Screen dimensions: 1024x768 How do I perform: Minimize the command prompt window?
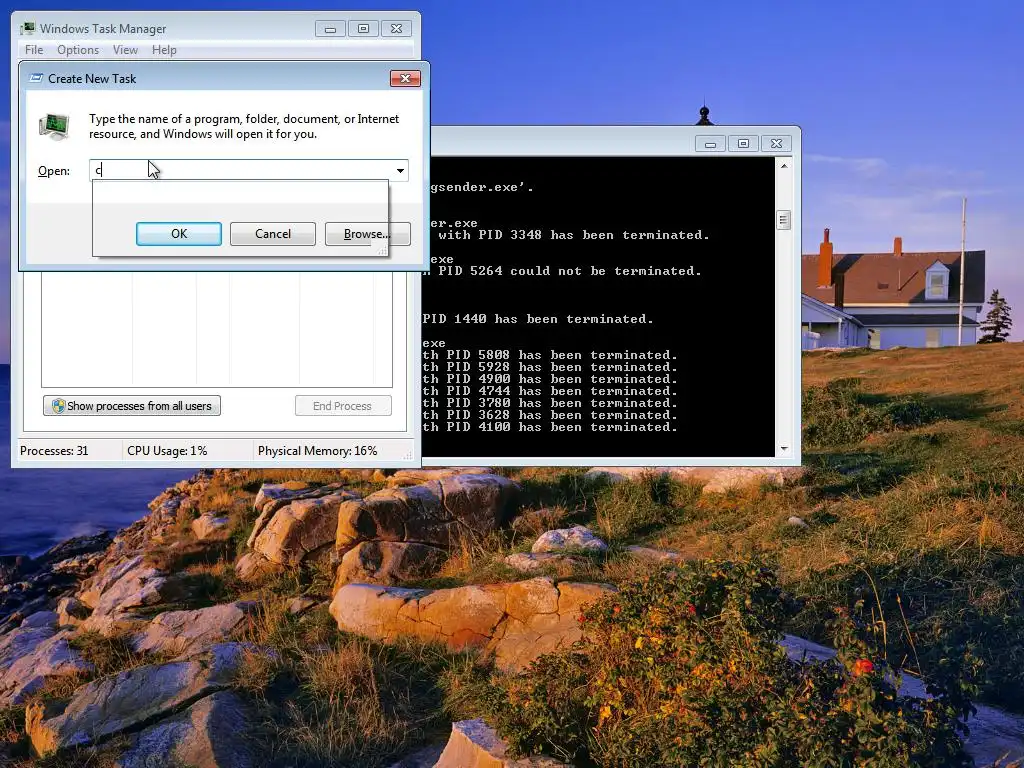pos(711,144)
